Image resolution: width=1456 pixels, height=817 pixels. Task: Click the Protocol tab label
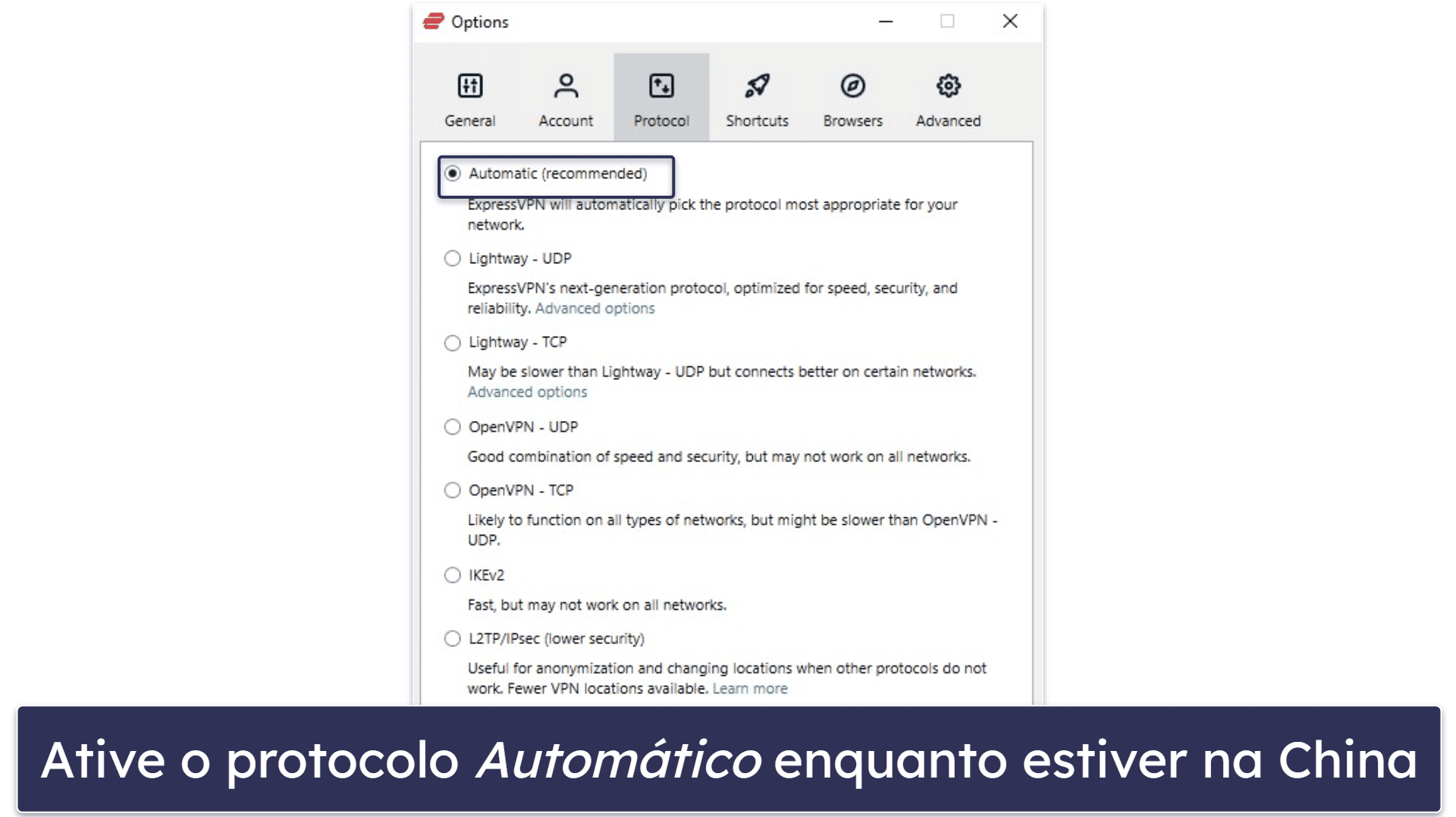661,121
